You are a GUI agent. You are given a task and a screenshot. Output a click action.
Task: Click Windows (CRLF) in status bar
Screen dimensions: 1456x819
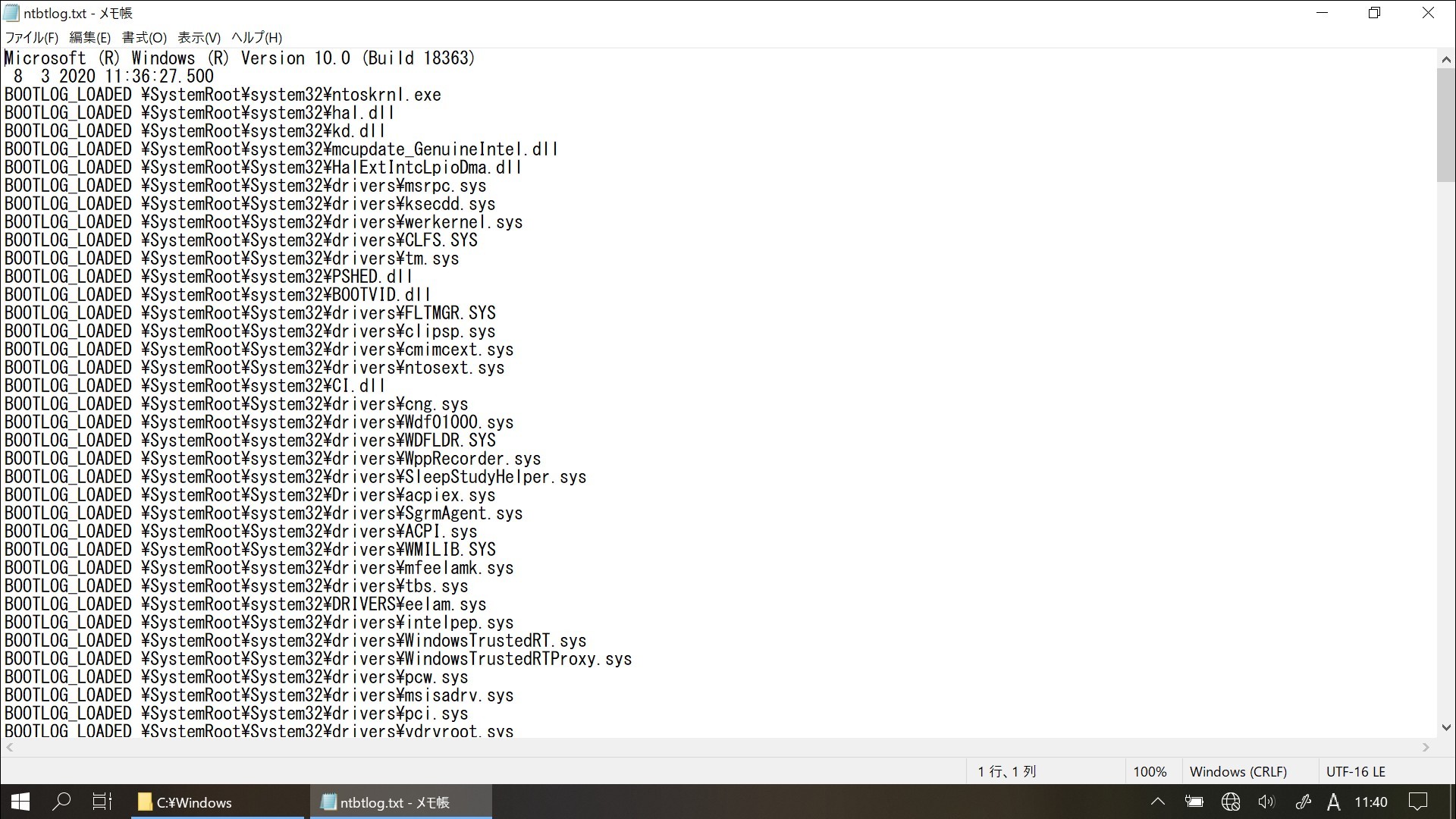click(x=1238, y=771)
